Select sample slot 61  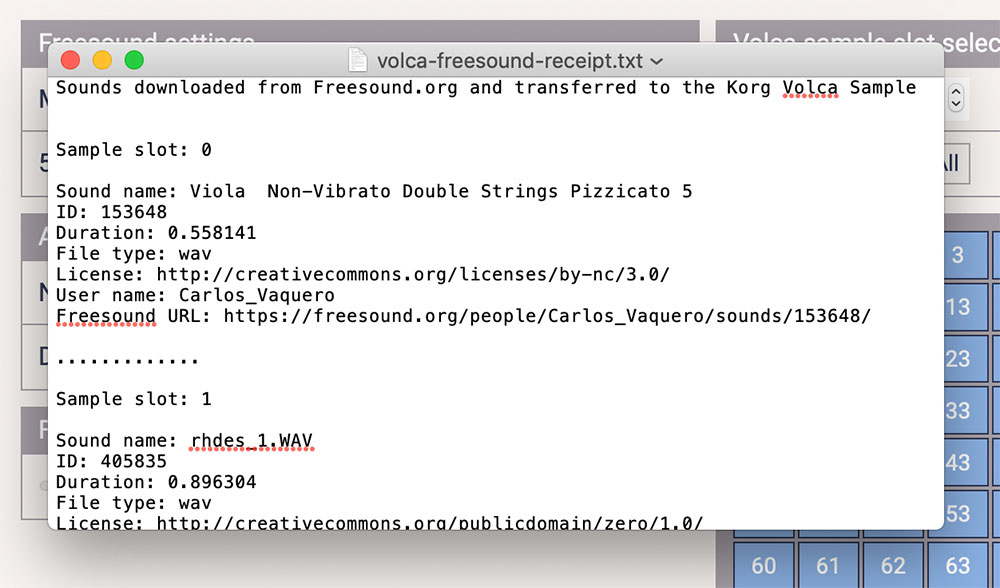(828, 565)
